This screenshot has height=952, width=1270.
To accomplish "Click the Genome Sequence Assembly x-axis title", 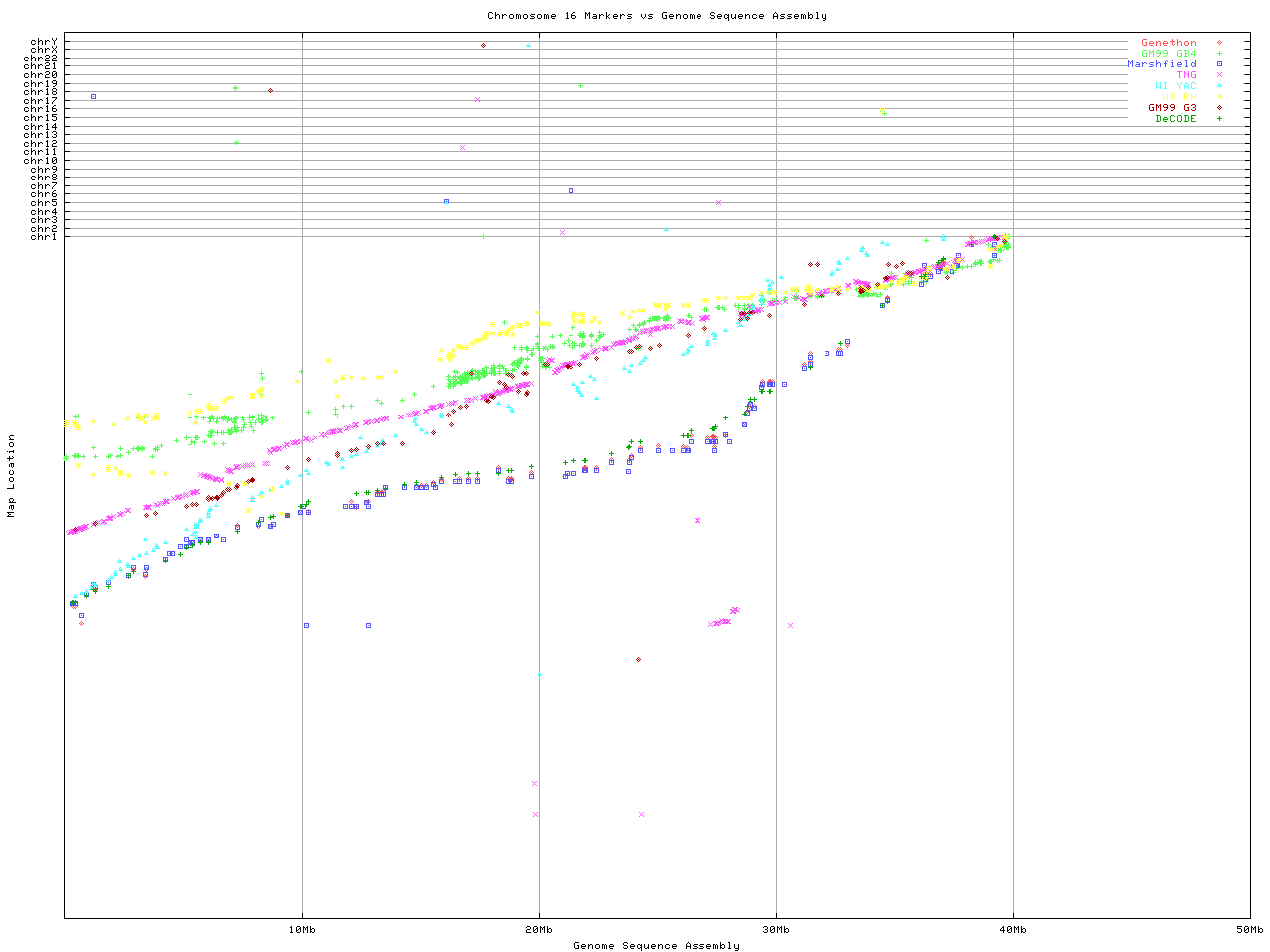I will point(657,946).
